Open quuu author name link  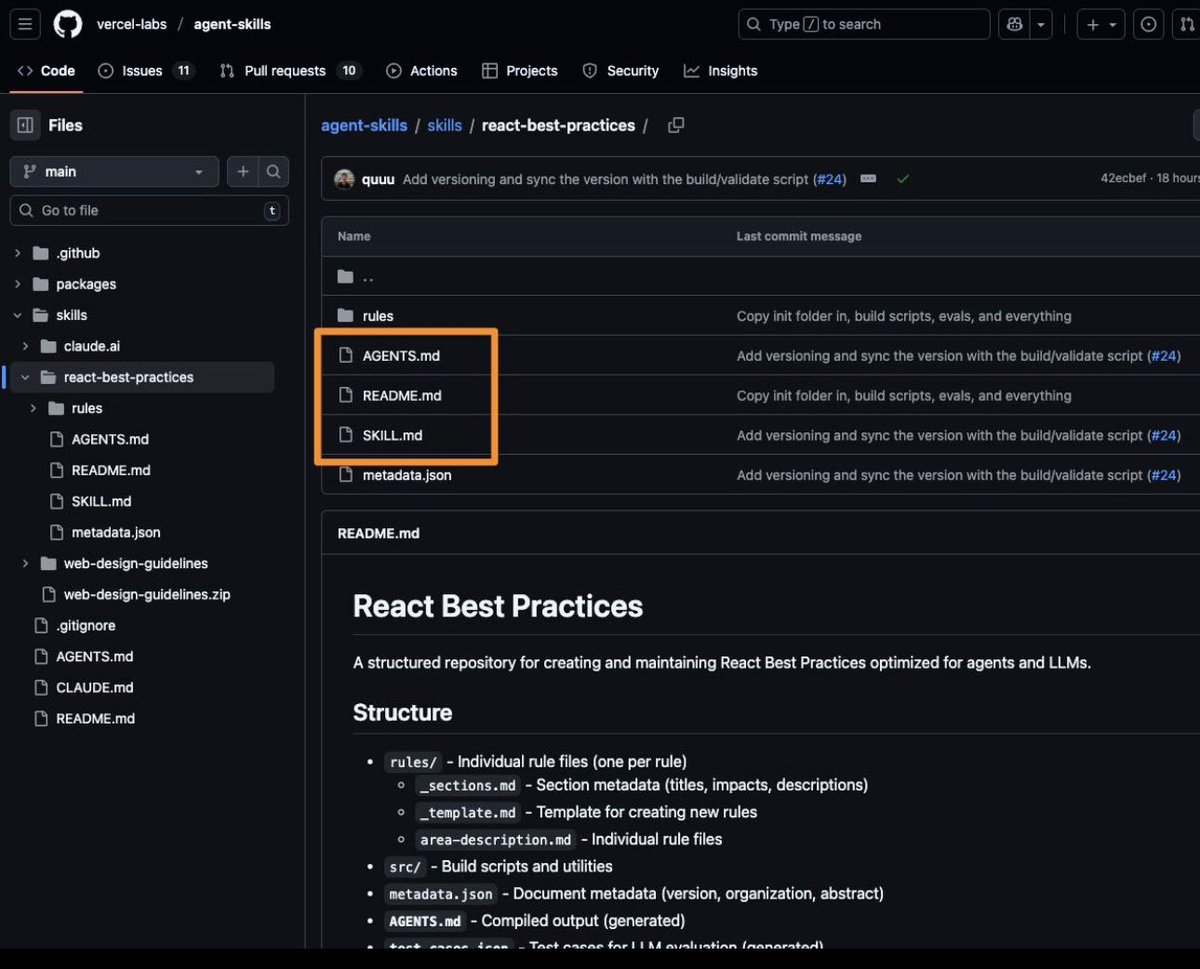click(378, 179)
